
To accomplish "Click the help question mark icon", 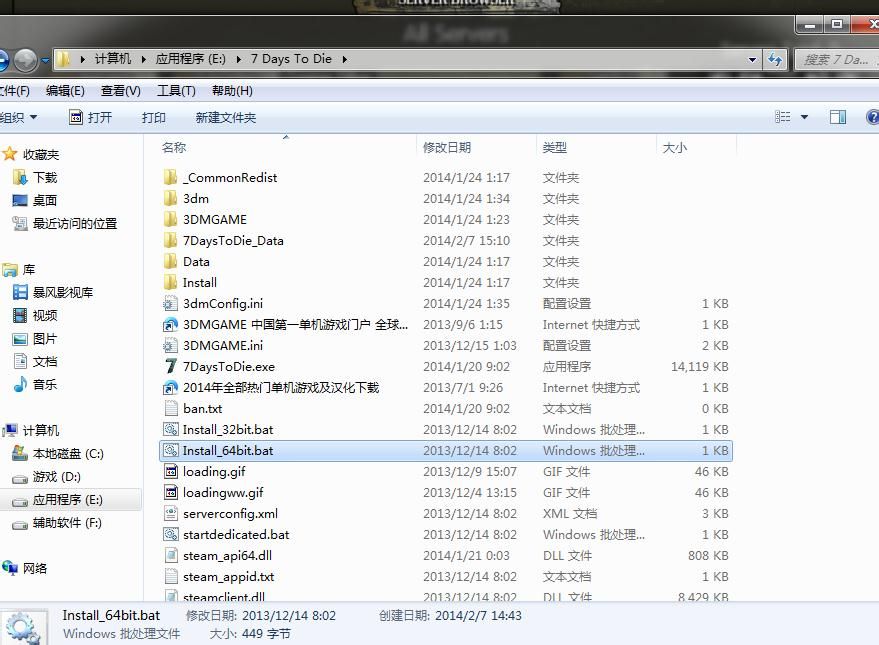I will [871, 117].
